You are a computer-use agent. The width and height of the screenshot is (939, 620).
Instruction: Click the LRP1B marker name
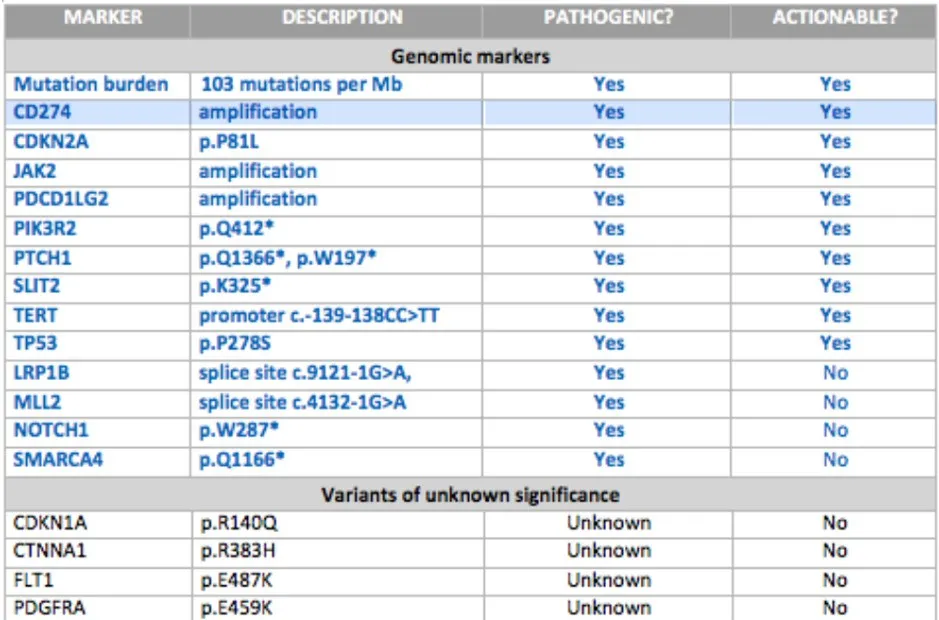tap(41, 373)
